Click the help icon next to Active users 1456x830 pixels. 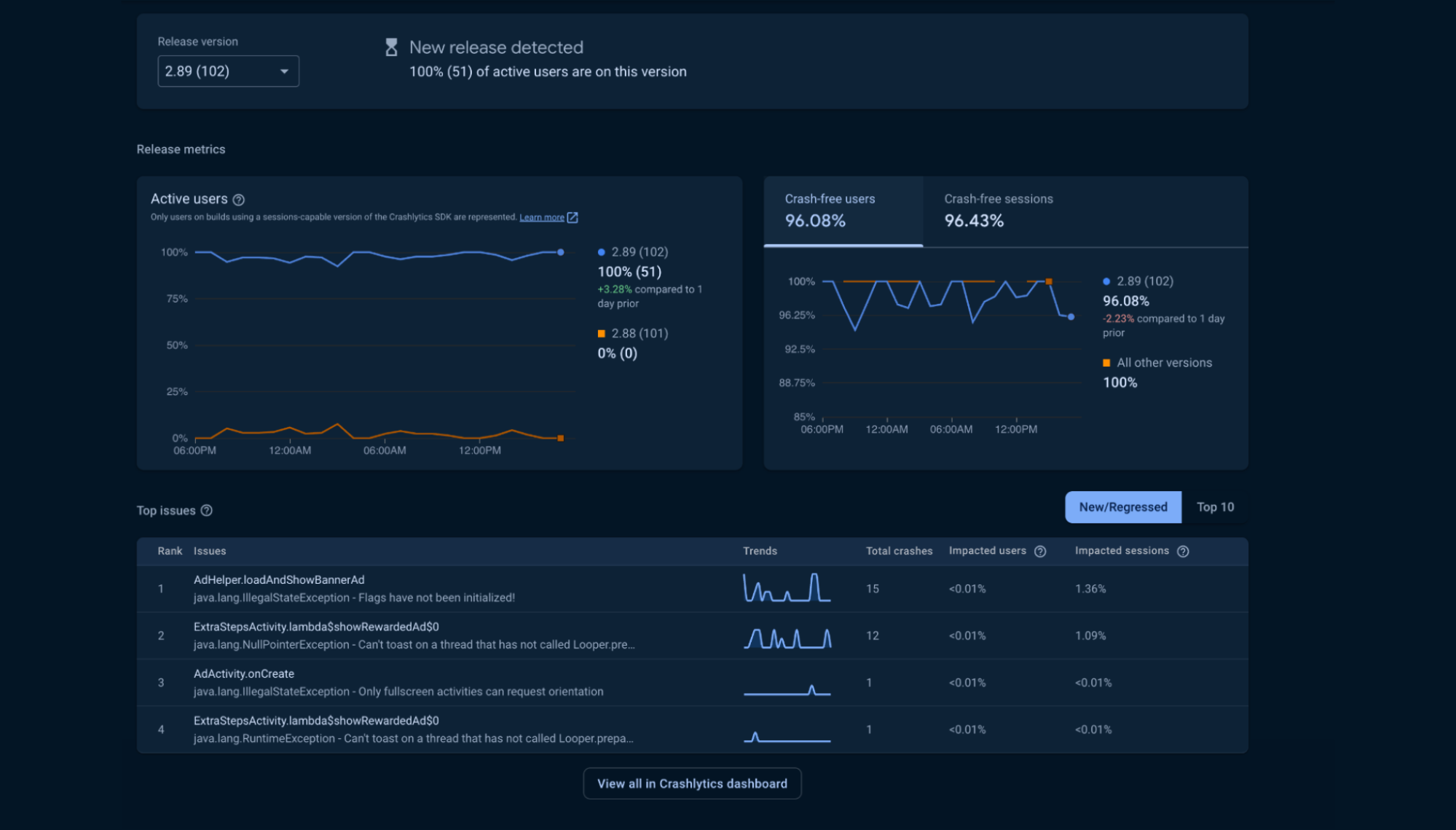pyautogui.click(x=239, y=200)
